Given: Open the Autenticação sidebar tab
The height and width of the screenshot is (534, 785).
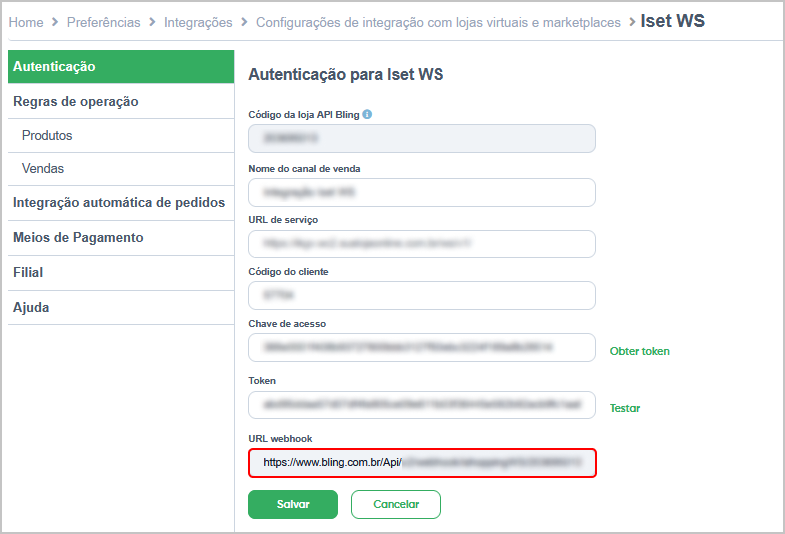Looking at the screenshot, I should tap(121, 67).
